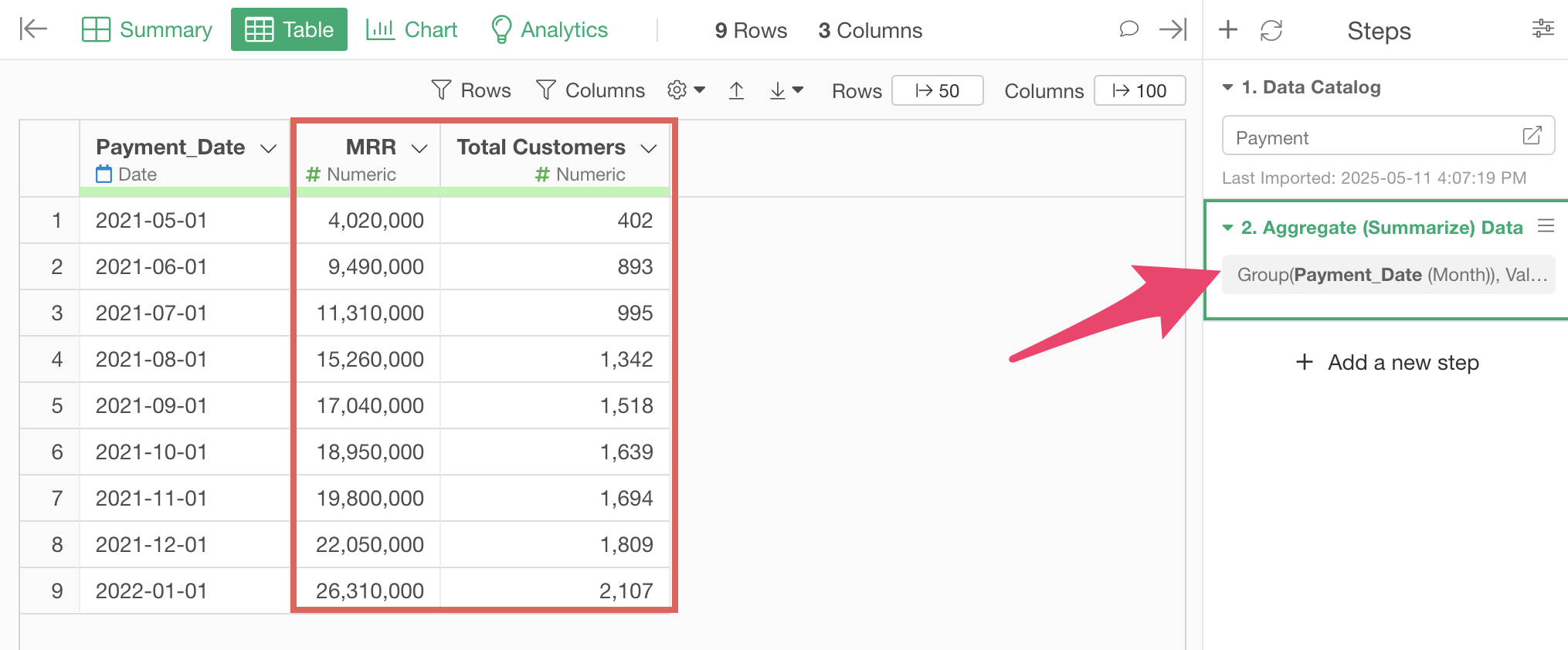Open the comment speech bubble icon
The width and height of the screenshot is (1568, 650).
tap(1128, 29)
